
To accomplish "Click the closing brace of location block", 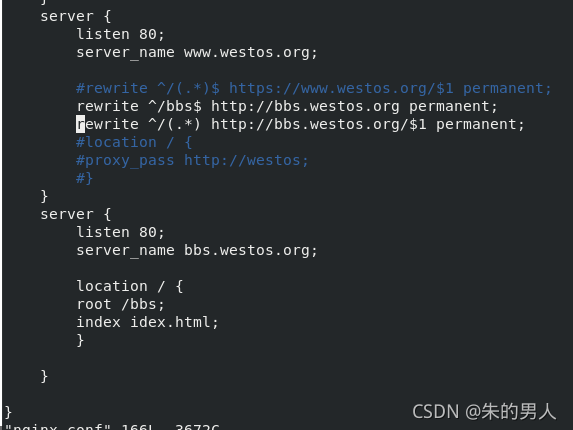I will tap(80, 340).
